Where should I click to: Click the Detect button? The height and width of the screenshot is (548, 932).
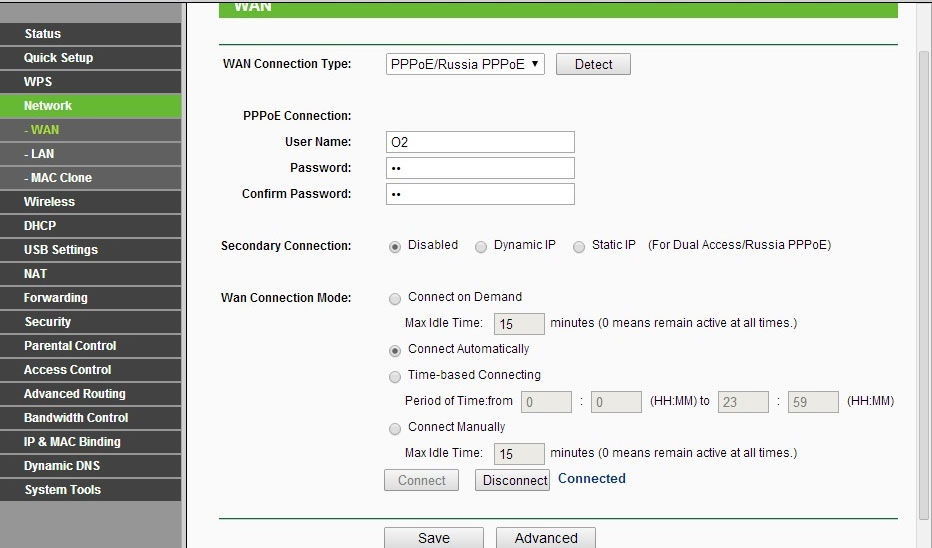pyautogui.click(x=593, y=64)
